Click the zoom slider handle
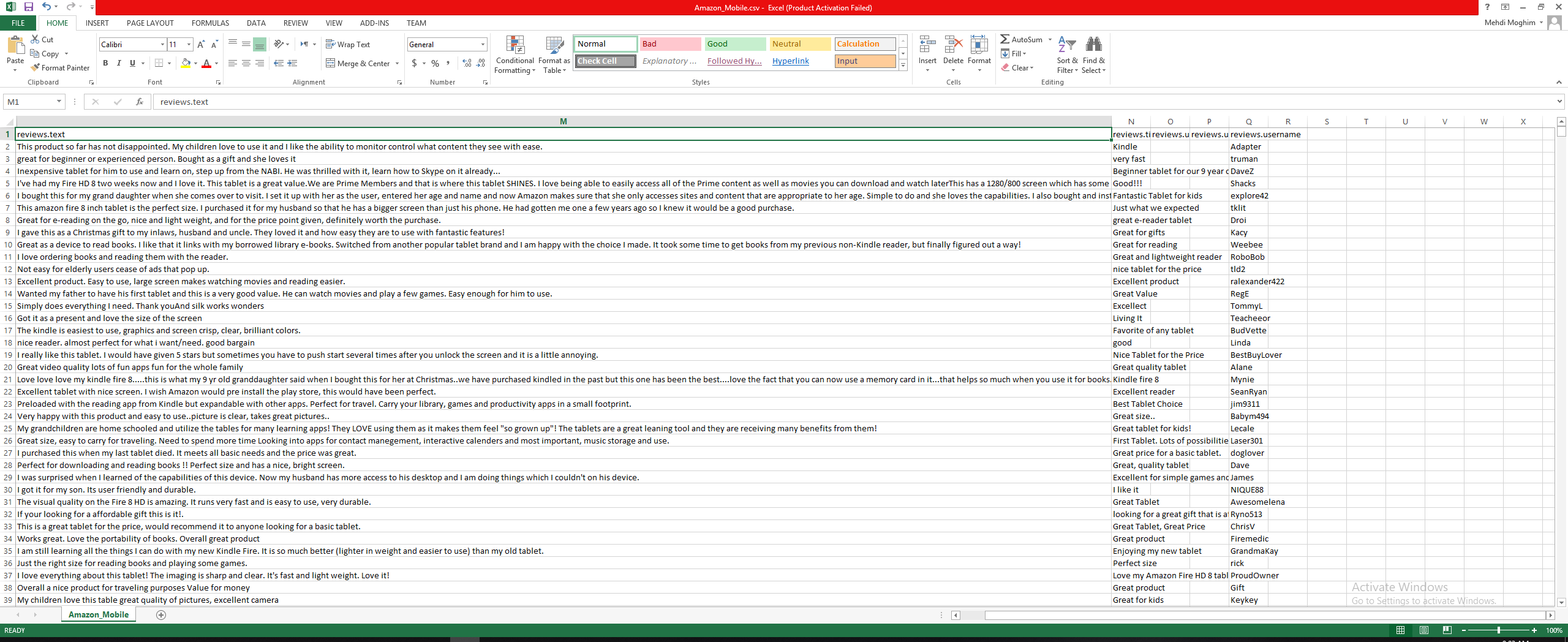This screenshot has height=642, width=1568. 1498,630
